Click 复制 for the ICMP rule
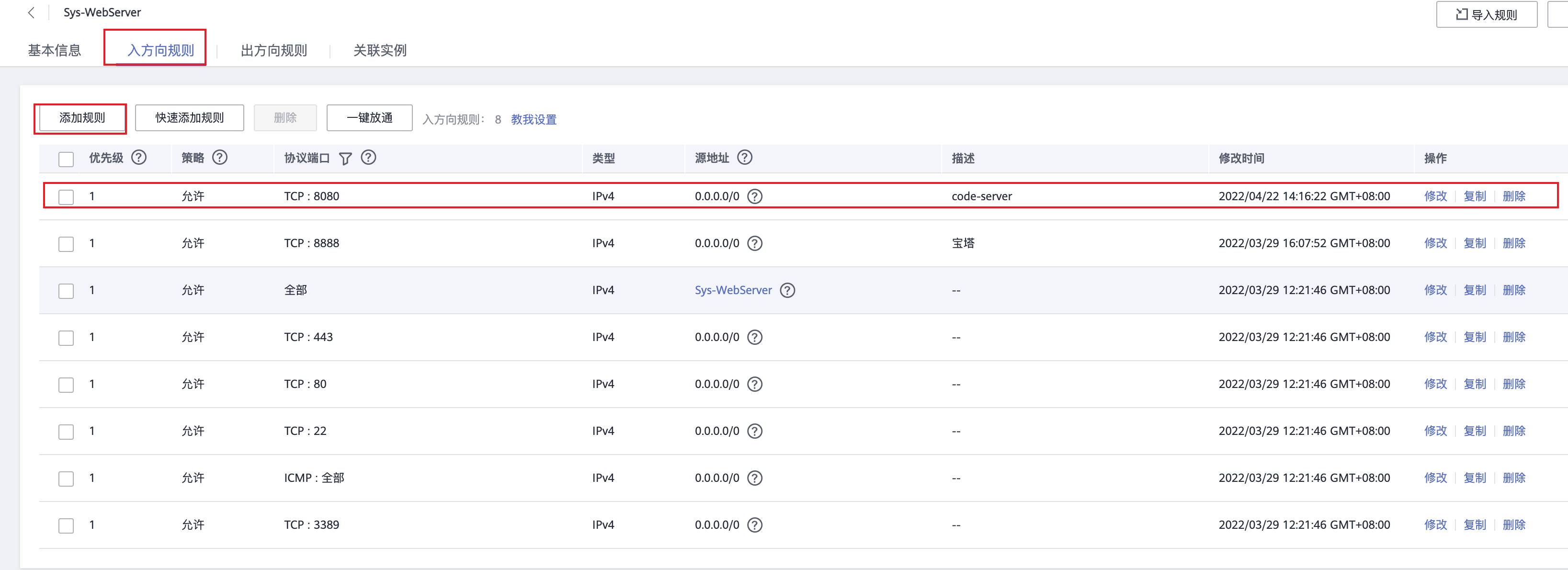Image resolution: width=1568 pixels, height=570 pixels. pos(1475,478)
